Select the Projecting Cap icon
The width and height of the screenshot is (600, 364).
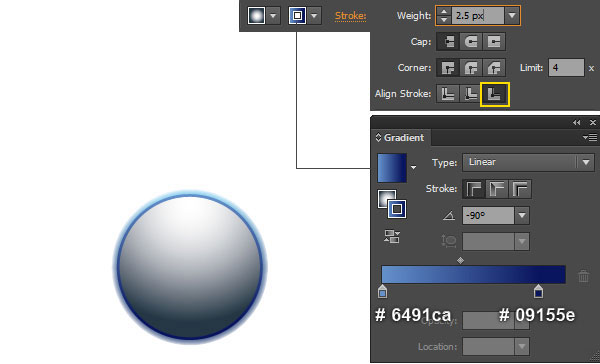(494, 42)
